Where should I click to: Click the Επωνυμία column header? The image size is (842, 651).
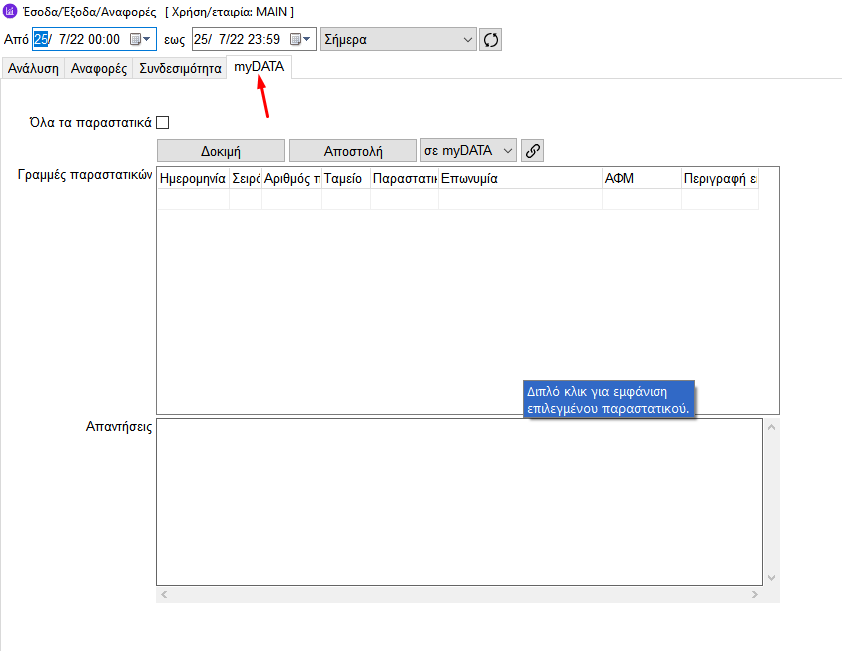point(520,178)
